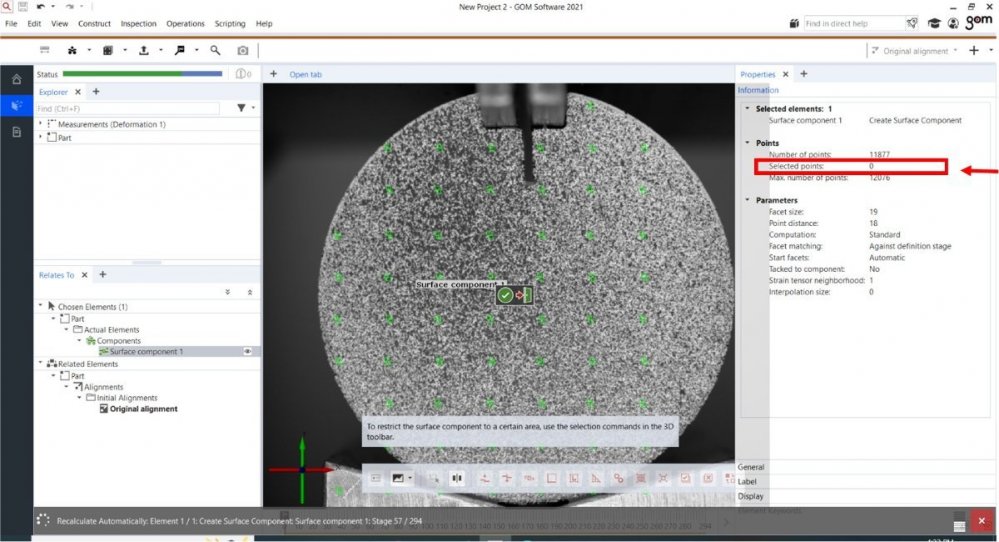Click the camera snapshot icon in toolbar
Viewport: 999px width, 542px height.
(243, 50)
